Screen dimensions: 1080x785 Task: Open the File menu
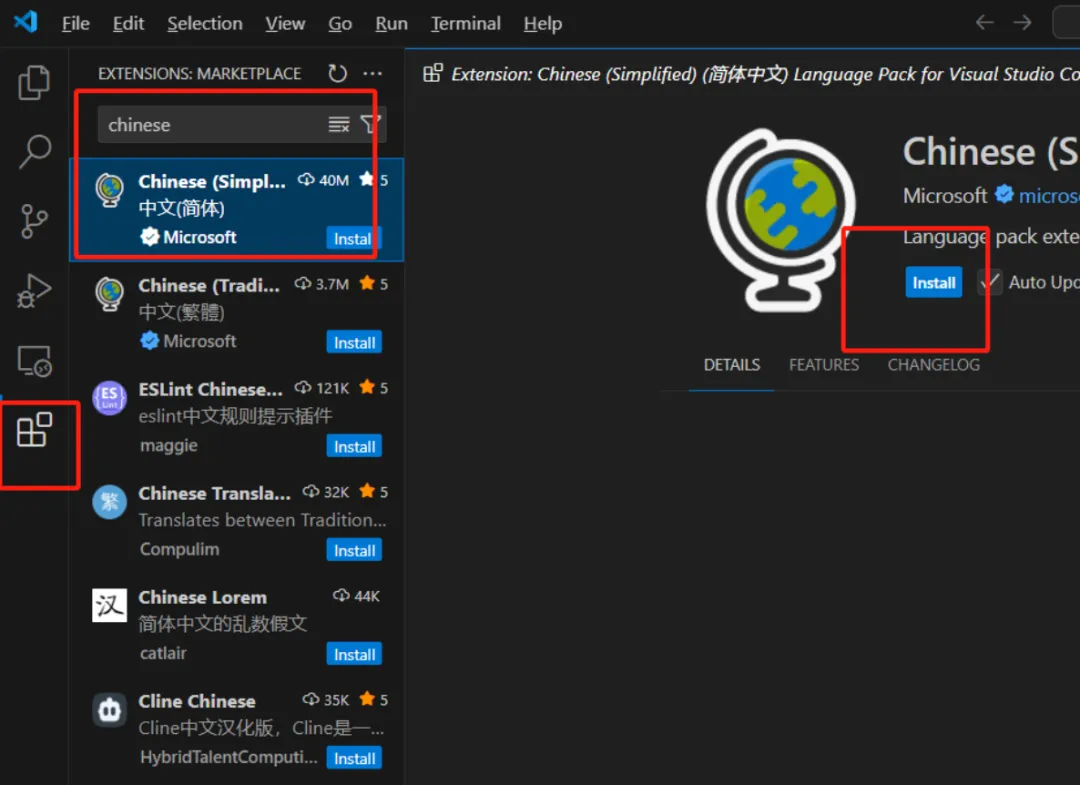75,23
